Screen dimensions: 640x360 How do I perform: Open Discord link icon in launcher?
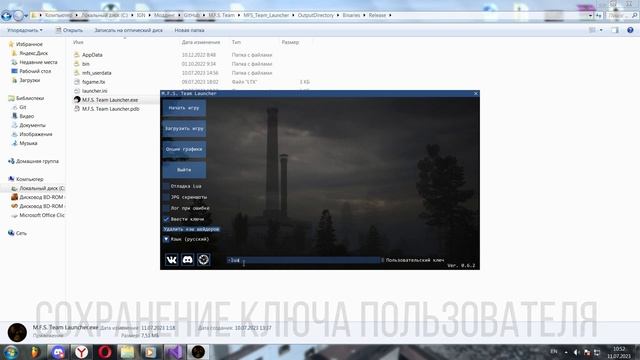[x=187, y=260]
